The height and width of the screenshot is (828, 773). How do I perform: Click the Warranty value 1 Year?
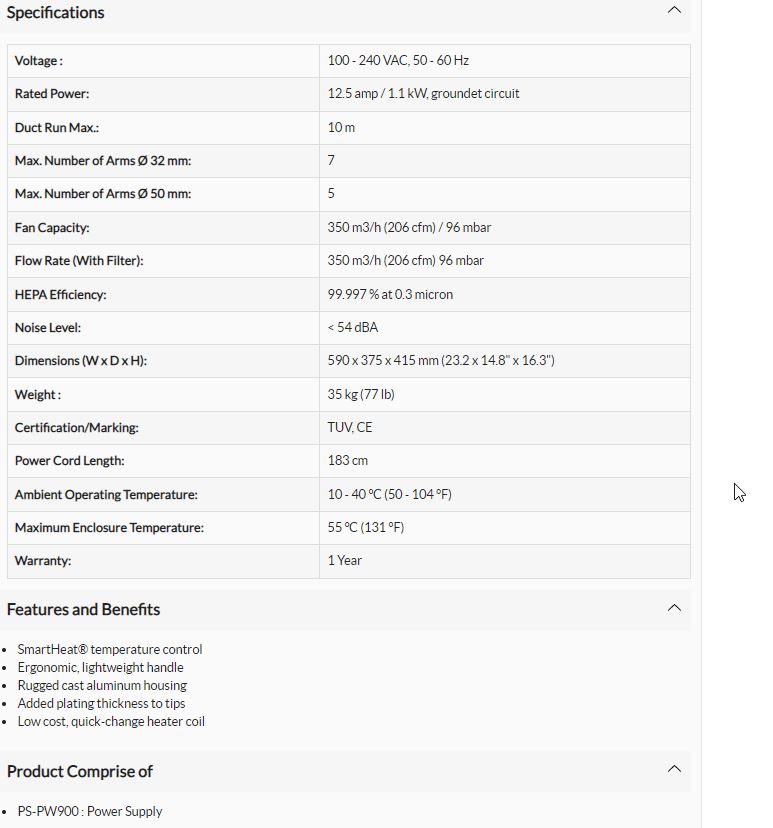(x=345, y=560)
